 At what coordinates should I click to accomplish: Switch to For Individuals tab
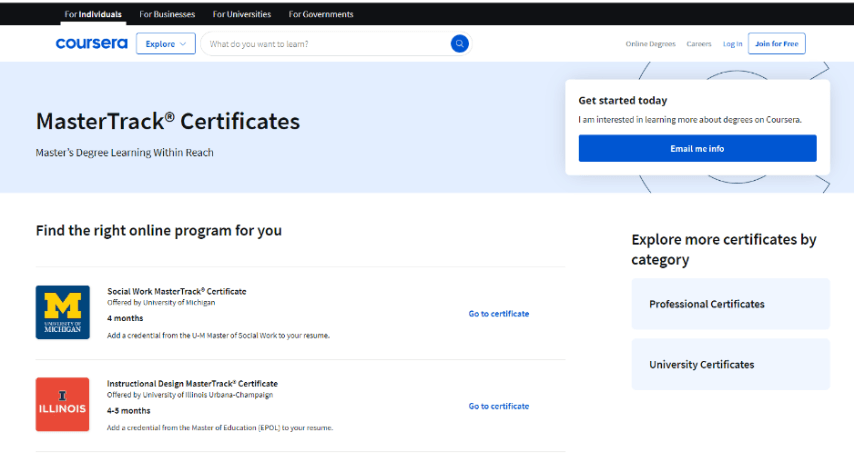pos(93,14)
